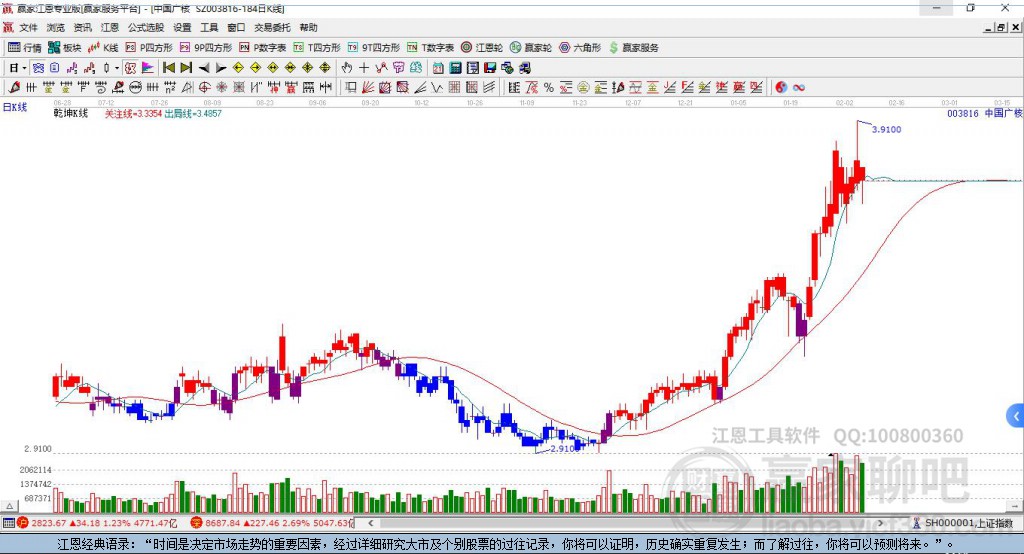This screenshot has width=1024, height=554.
Task: Click the 关注线=3.3354 readout
Action: [x=133, y=113]
